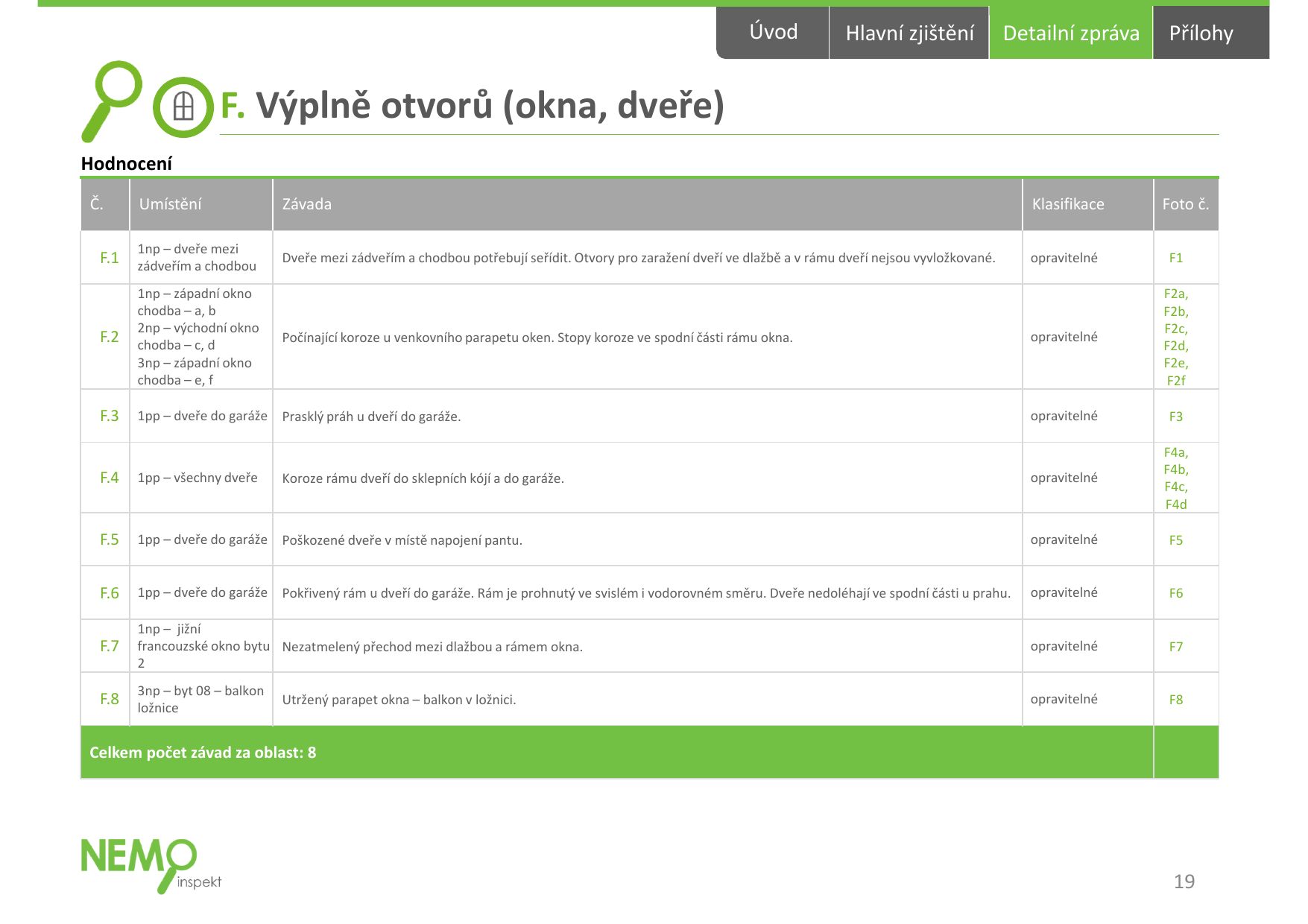Select defect number F.3
Image resolution: width=1308 pixels, height=924 pixels.
click(x=109, y=416)
